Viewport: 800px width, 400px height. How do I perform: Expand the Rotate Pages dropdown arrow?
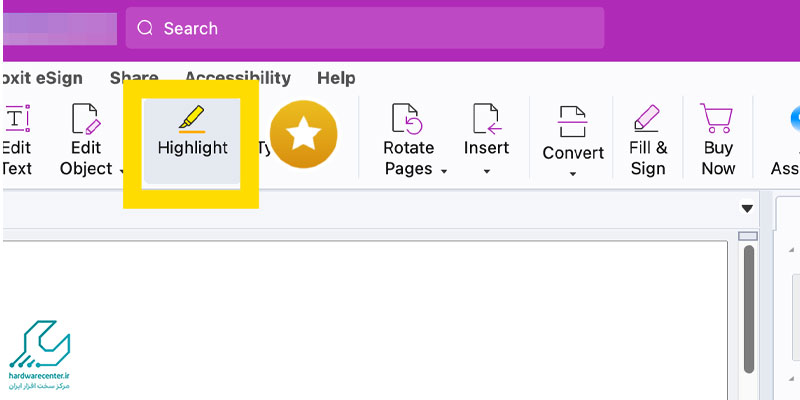444,171
